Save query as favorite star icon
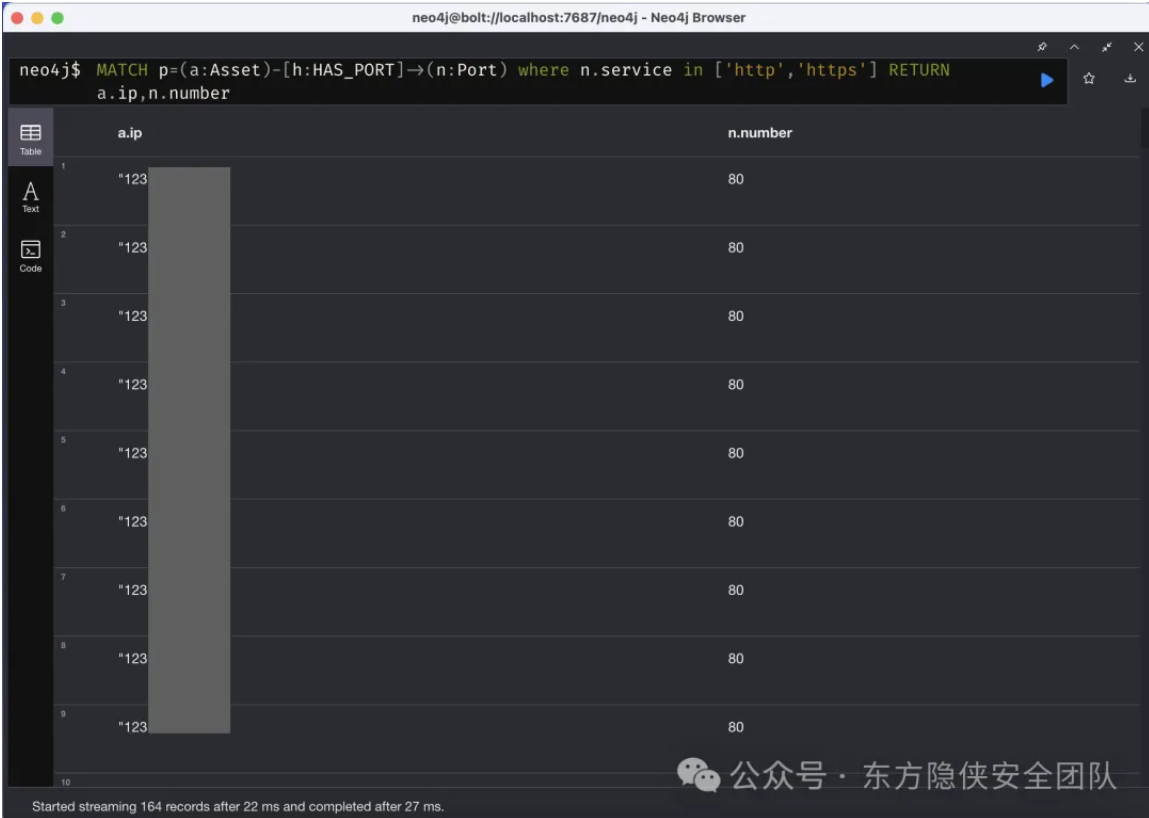 click(x=1089, y=78)
